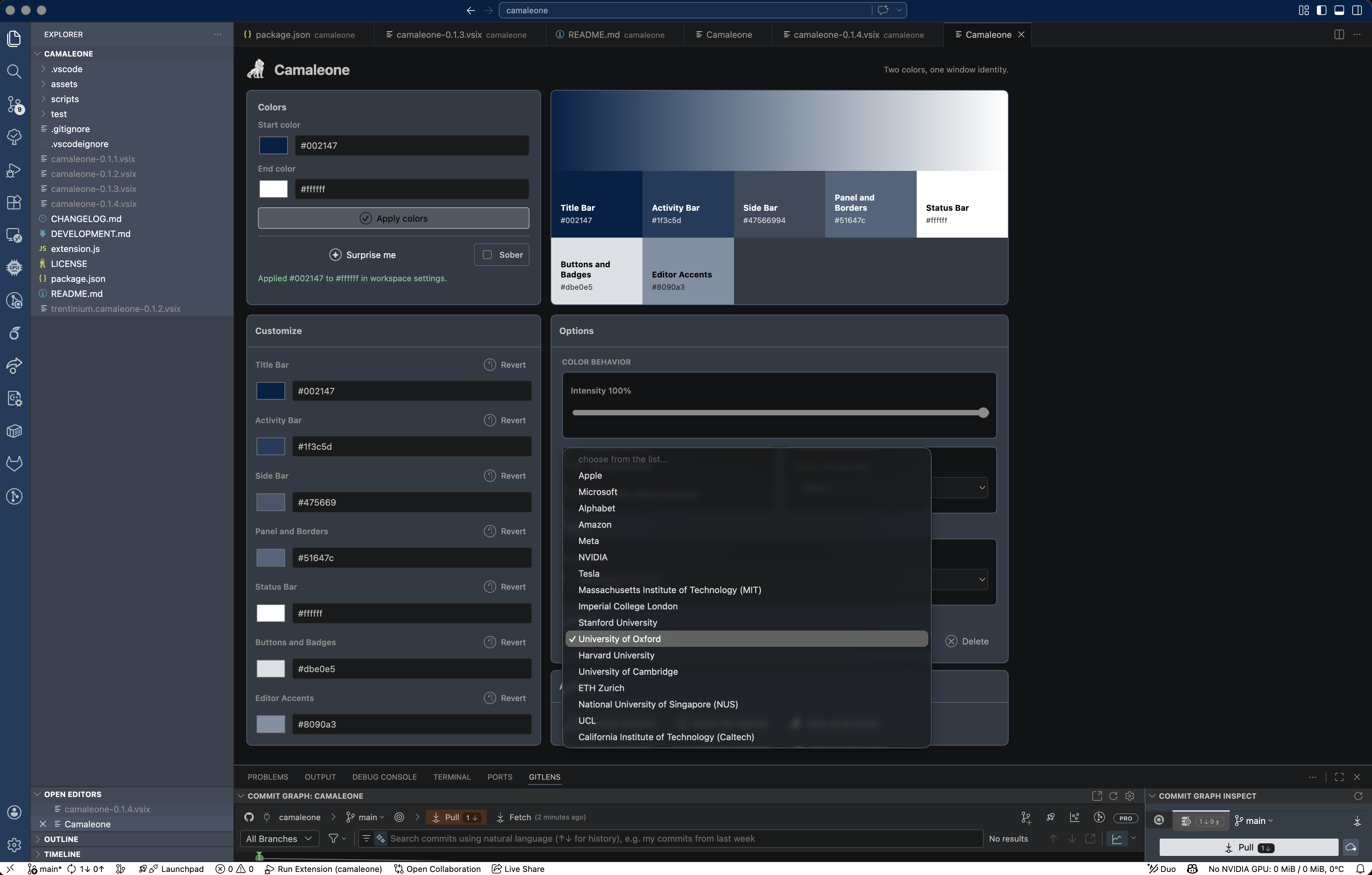Click the Pull button in commit graph

[x=456, y=817]
